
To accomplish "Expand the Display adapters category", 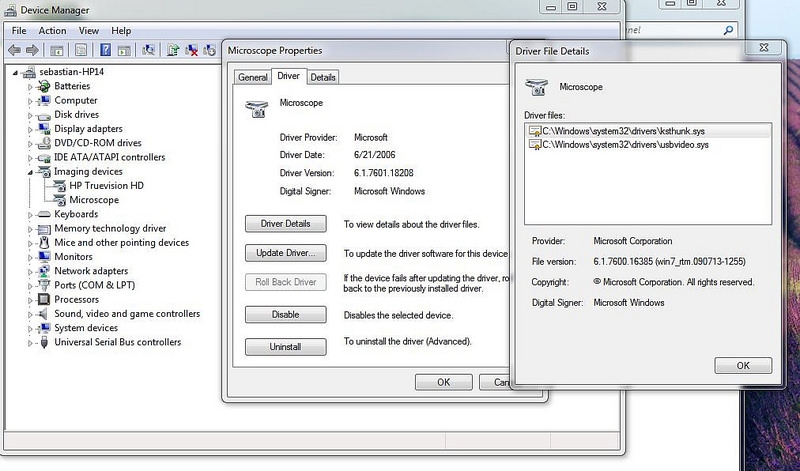I will [30, 129].
